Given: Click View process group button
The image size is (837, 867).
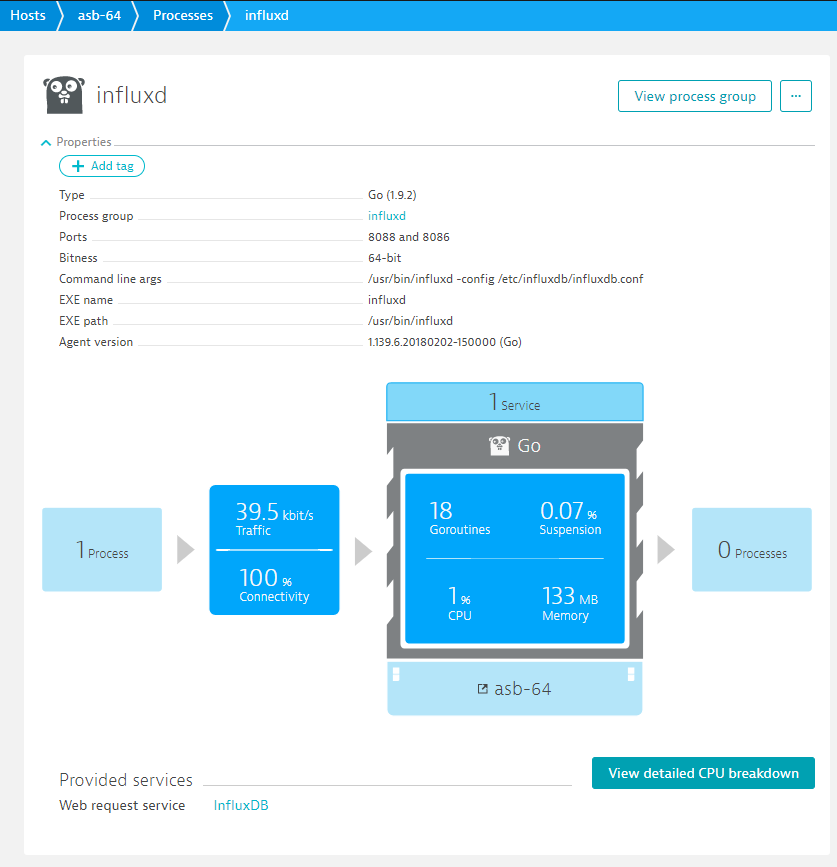Looking at the screenshot, I should [x=694, y=96].
